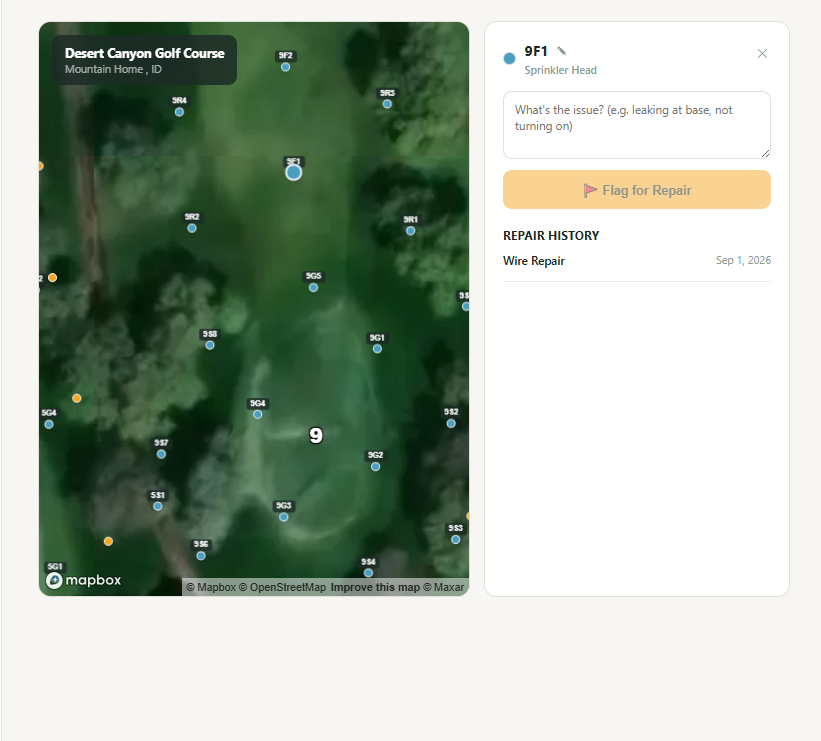Select the 9S6 sprinkler marker
Viewport: 821px width, 741px height.
coord(201,556)
